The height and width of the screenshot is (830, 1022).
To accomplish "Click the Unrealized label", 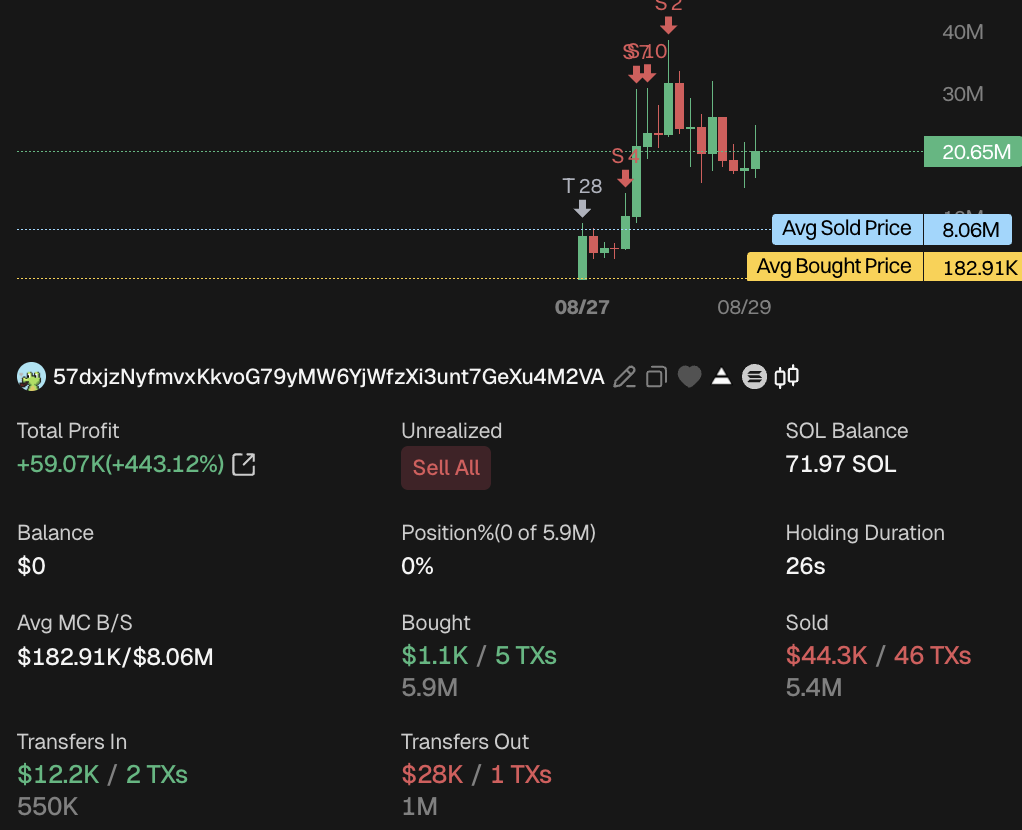I will pyautogui.click(x=452, y=431).
